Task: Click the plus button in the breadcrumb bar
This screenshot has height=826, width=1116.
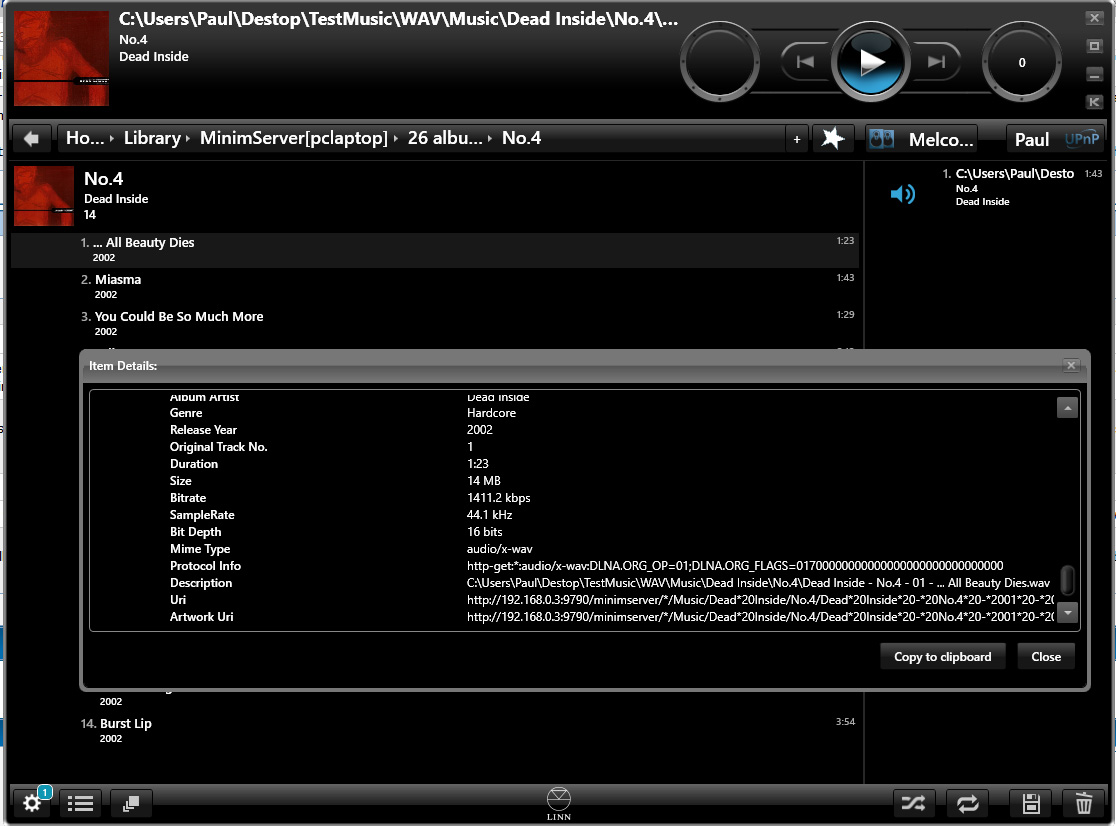Action: point(796,139)
